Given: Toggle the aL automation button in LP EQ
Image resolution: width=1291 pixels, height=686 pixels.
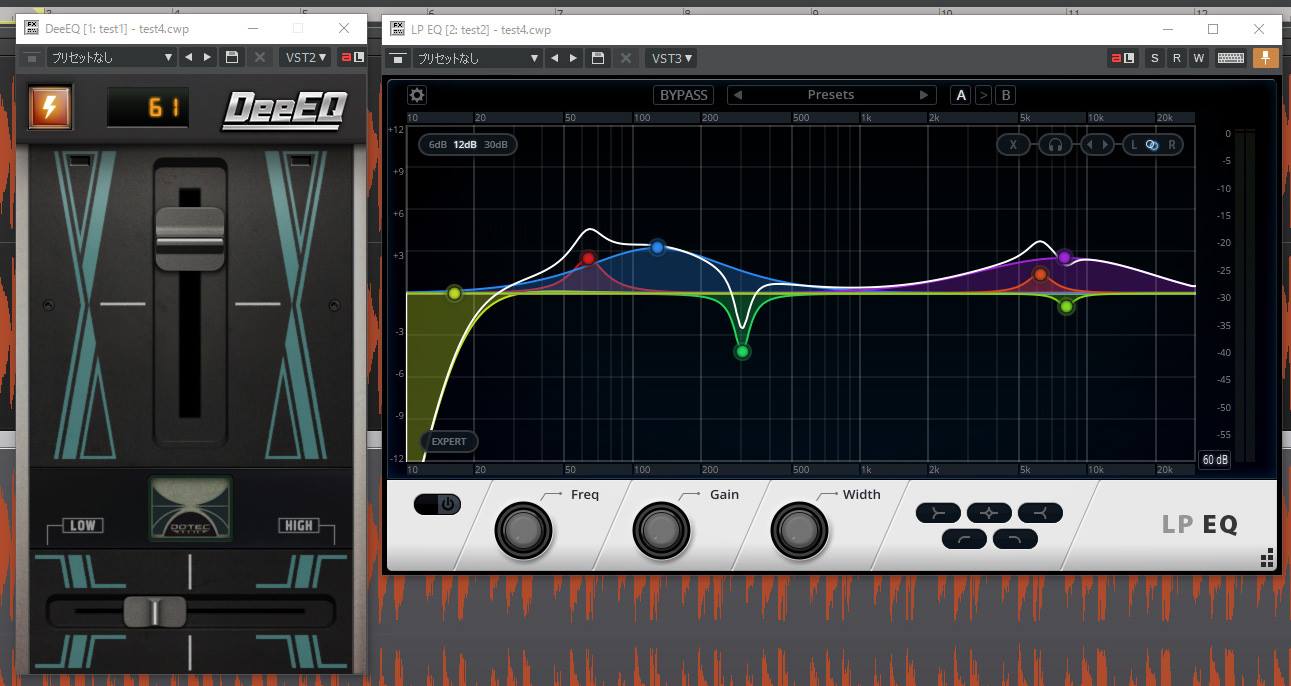Looking at the screenshot, I should (x=1122, y=58).
